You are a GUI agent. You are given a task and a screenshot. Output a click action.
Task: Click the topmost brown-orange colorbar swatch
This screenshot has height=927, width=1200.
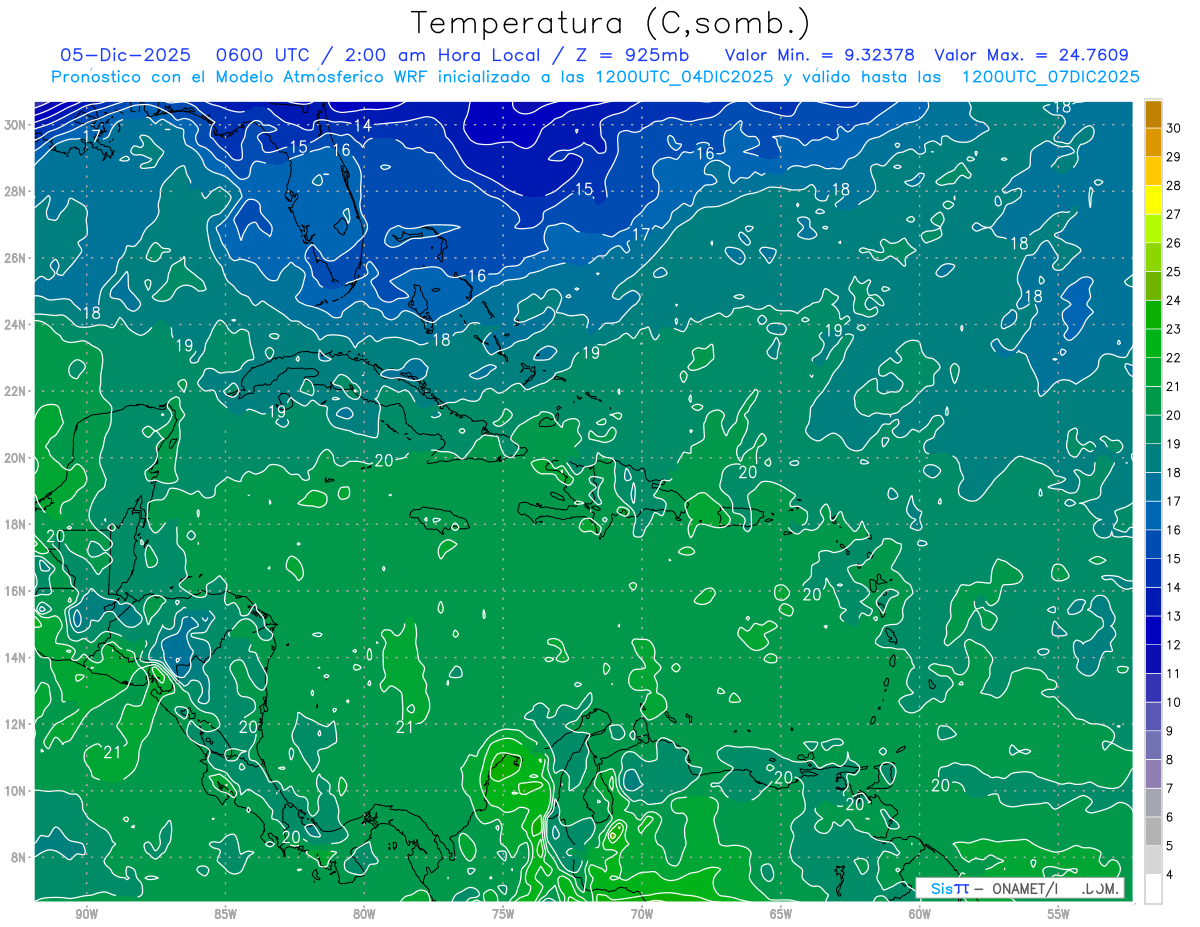click(x=1153, y=114)
